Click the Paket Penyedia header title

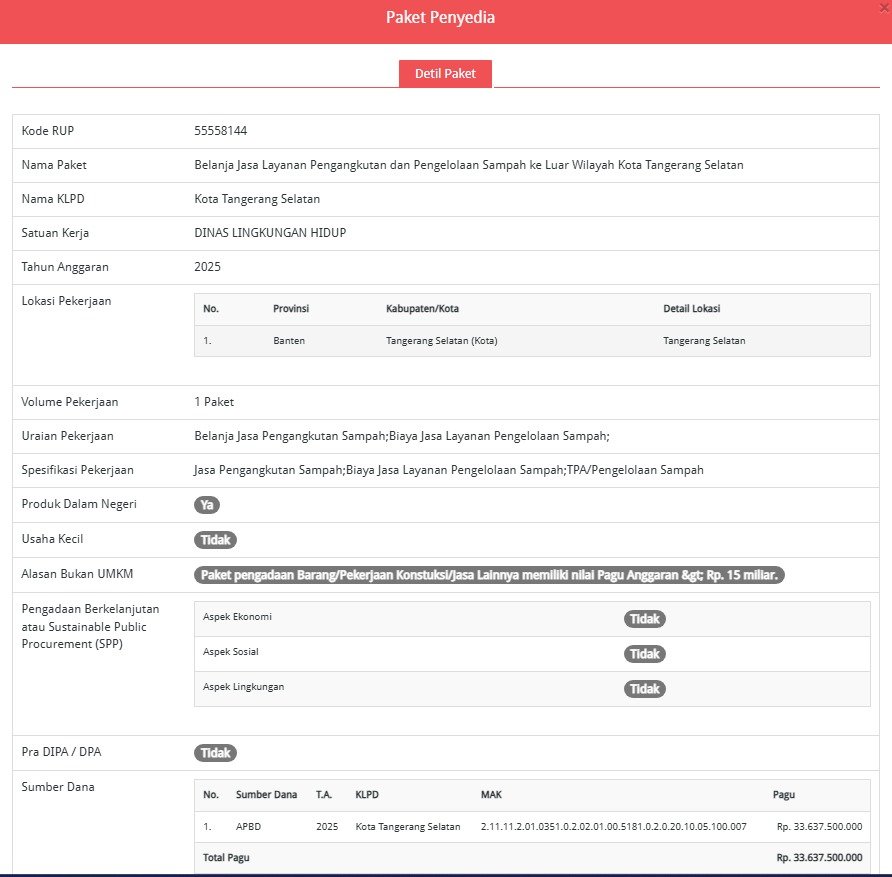pos(440,18)
